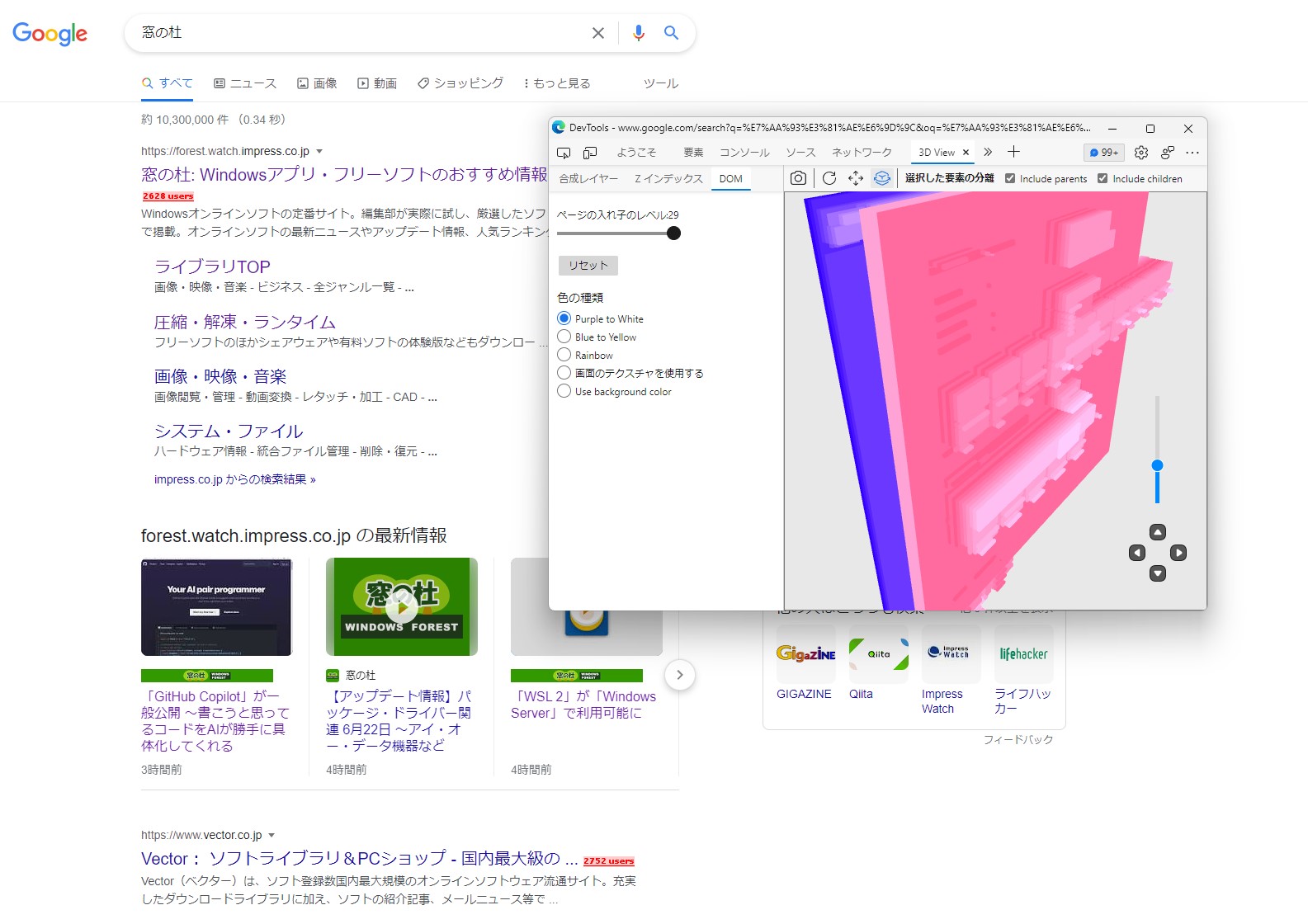1308x924 pixels.
Task: Clear the Google search box with X
Action: pyautogui.click(x=598, y=33)
